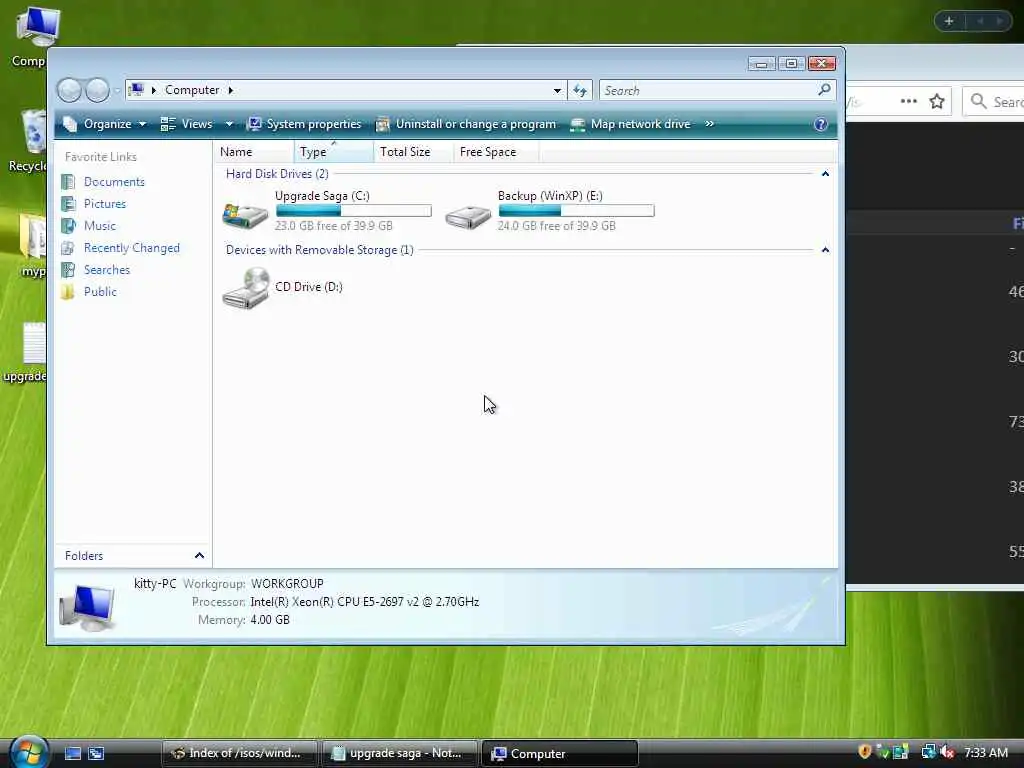
Task: Click the Search input field in Explorer
Action: [x=707, y=90]
